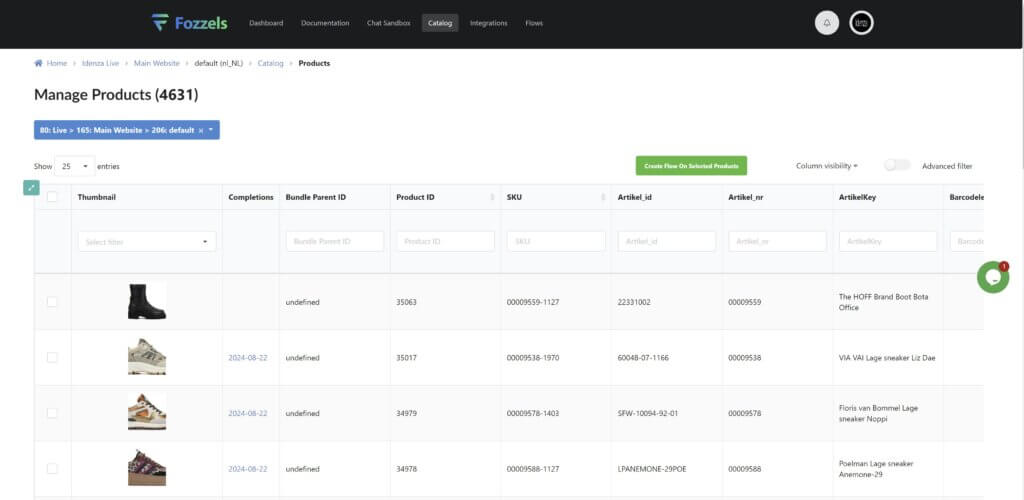Click the SKU filter input field
The image size is (1024, 500).
(x=555, y=241)
